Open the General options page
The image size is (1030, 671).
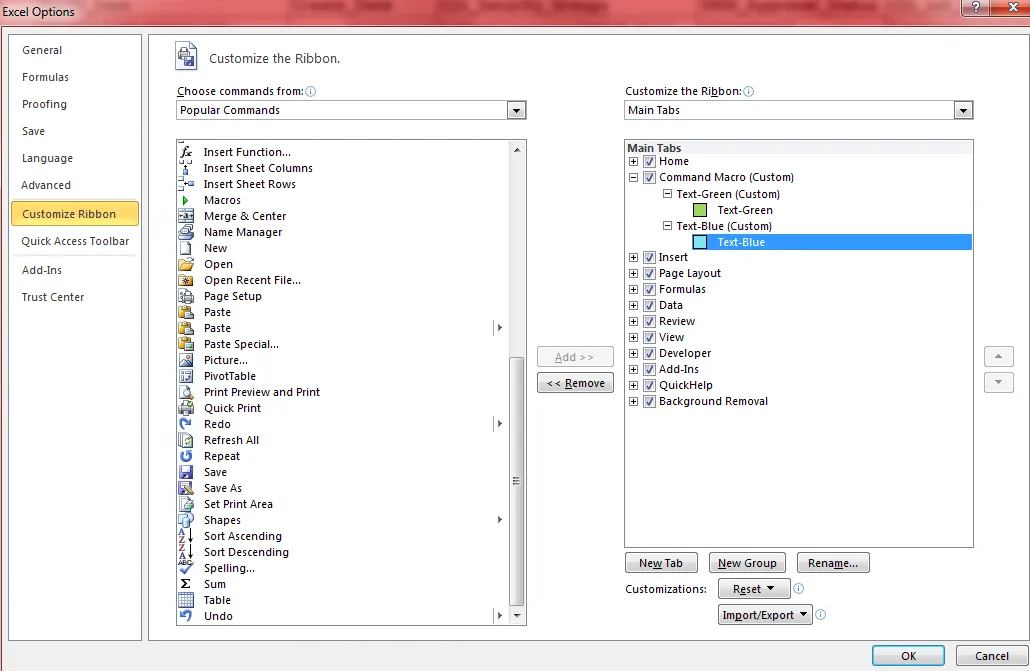pyautogui.click(x=42, y=50)
